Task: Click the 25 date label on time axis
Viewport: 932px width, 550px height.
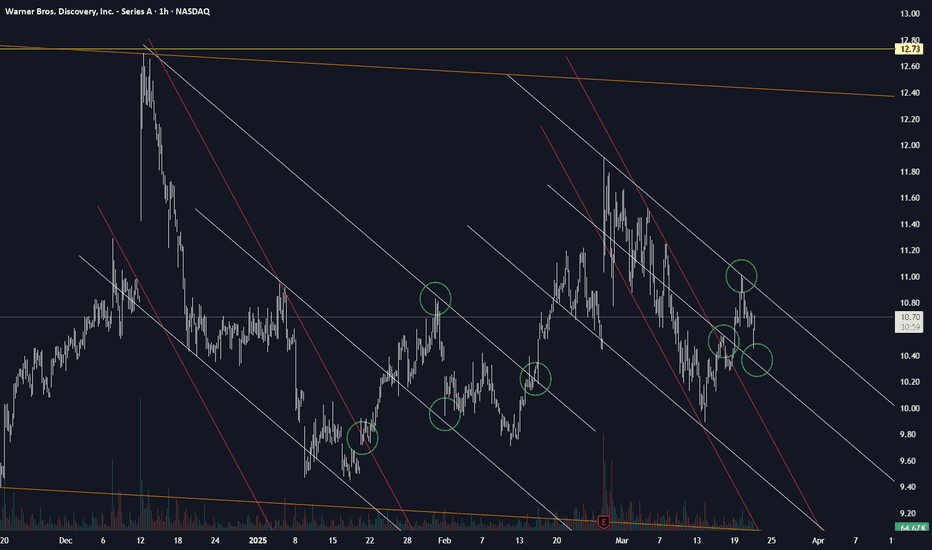Action: pyautogui.click(x=771, y=540)
